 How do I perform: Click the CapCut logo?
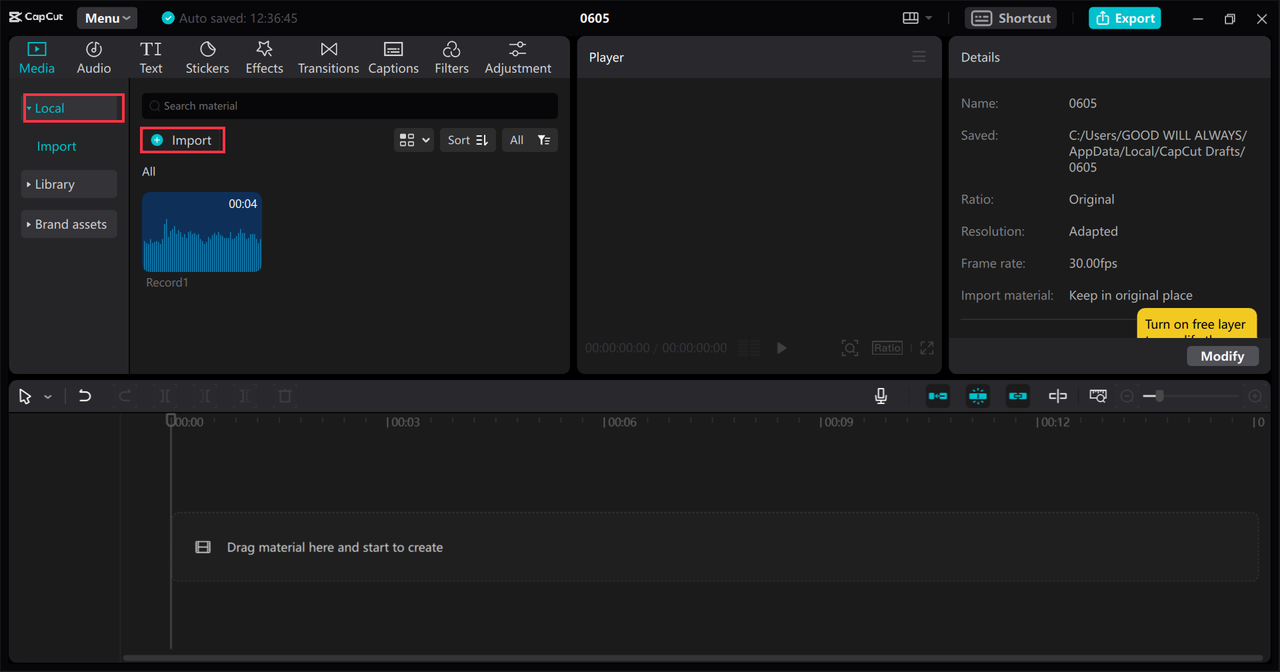click(36, 17)
